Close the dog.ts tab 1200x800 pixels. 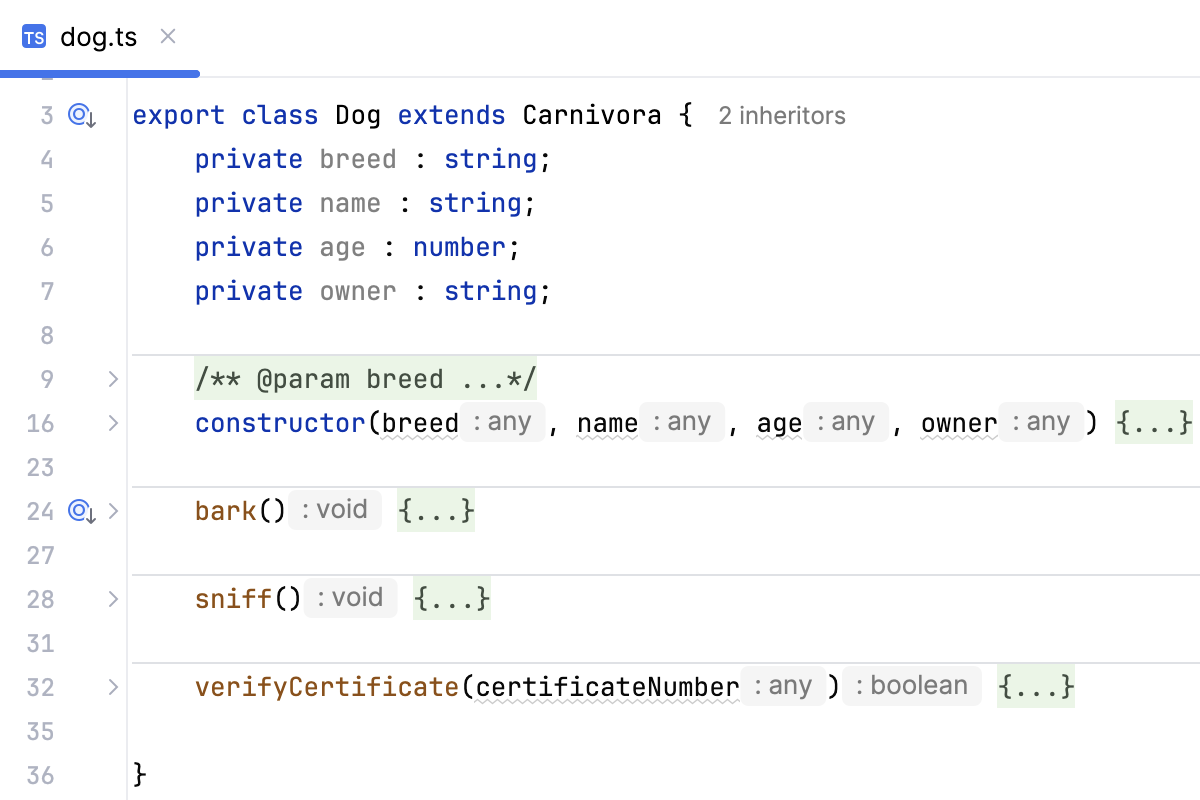pyautogui.click(x=167, y=36)
